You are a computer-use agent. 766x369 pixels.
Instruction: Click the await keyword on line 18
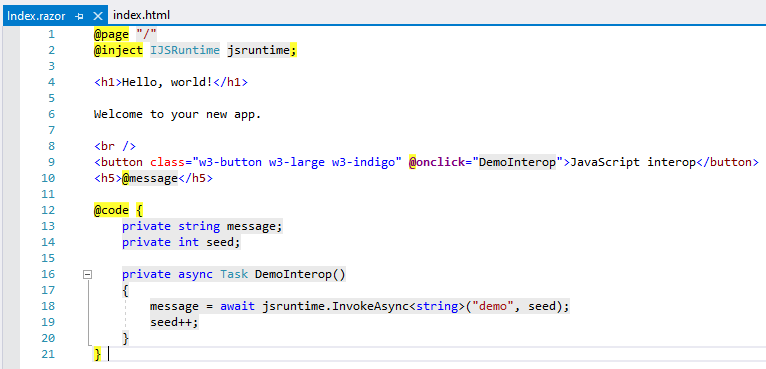[237, 306]
